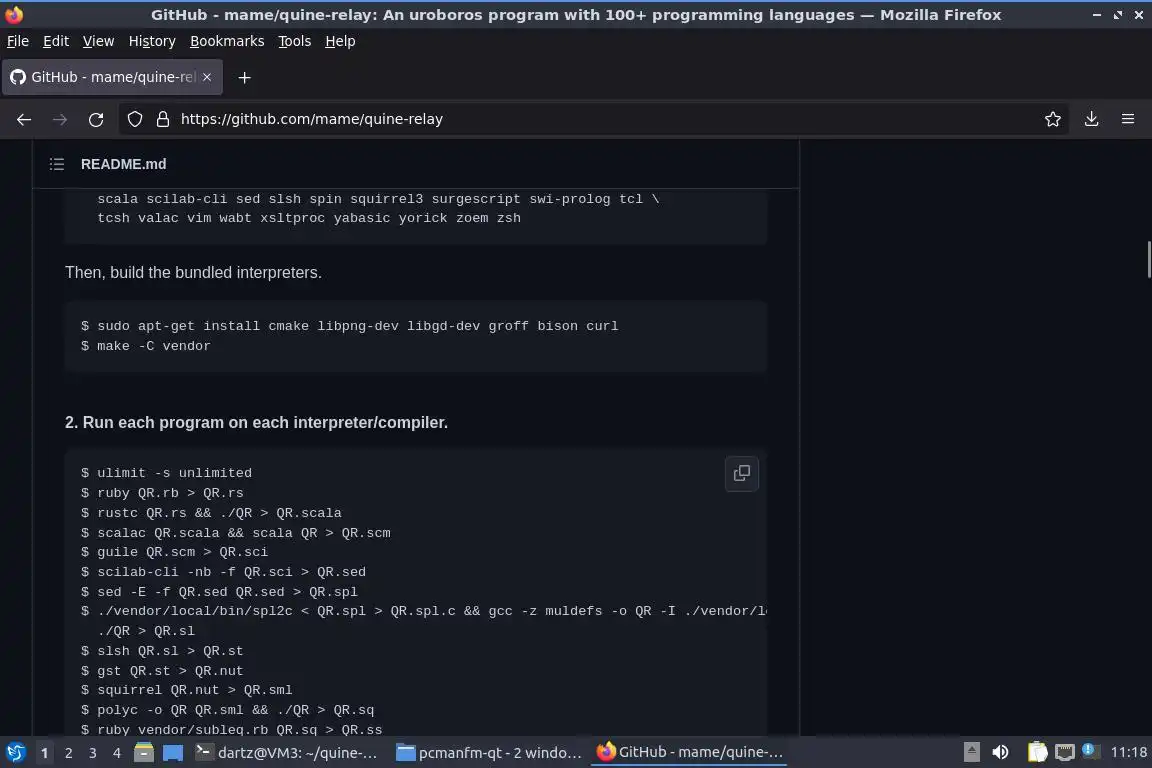Click the line '$ ulimit -s unlimited'

point(167,473)
